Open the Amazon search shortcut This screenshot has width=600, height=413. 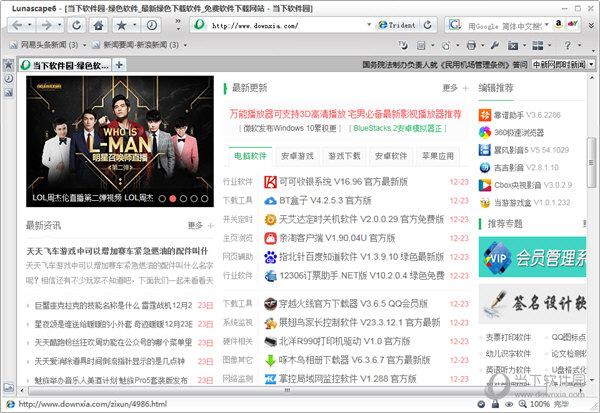click(x=558, y=24)
